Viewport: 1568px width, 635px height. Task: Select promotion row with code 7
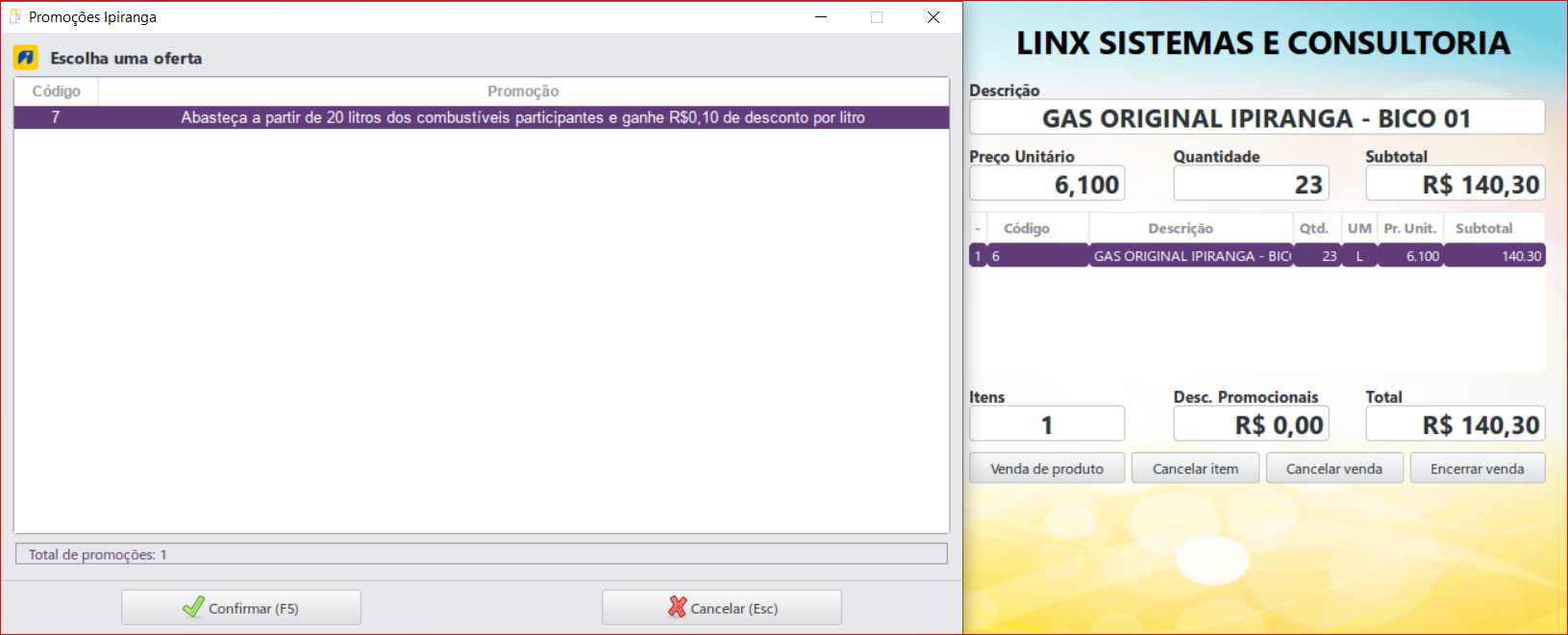pyautogui.click(x=482, y=117)
